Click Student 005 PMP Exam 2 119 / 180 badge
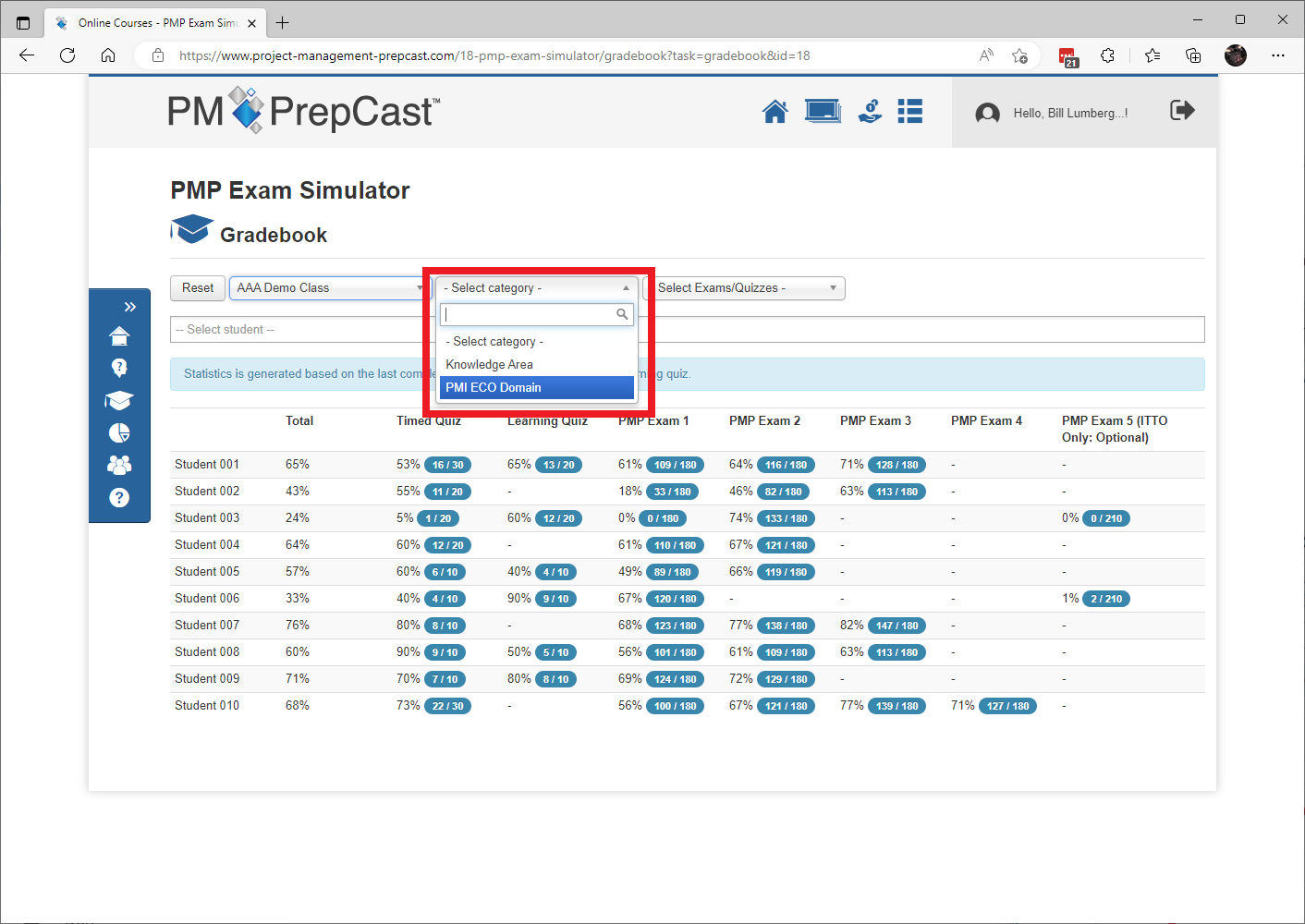 786,572
